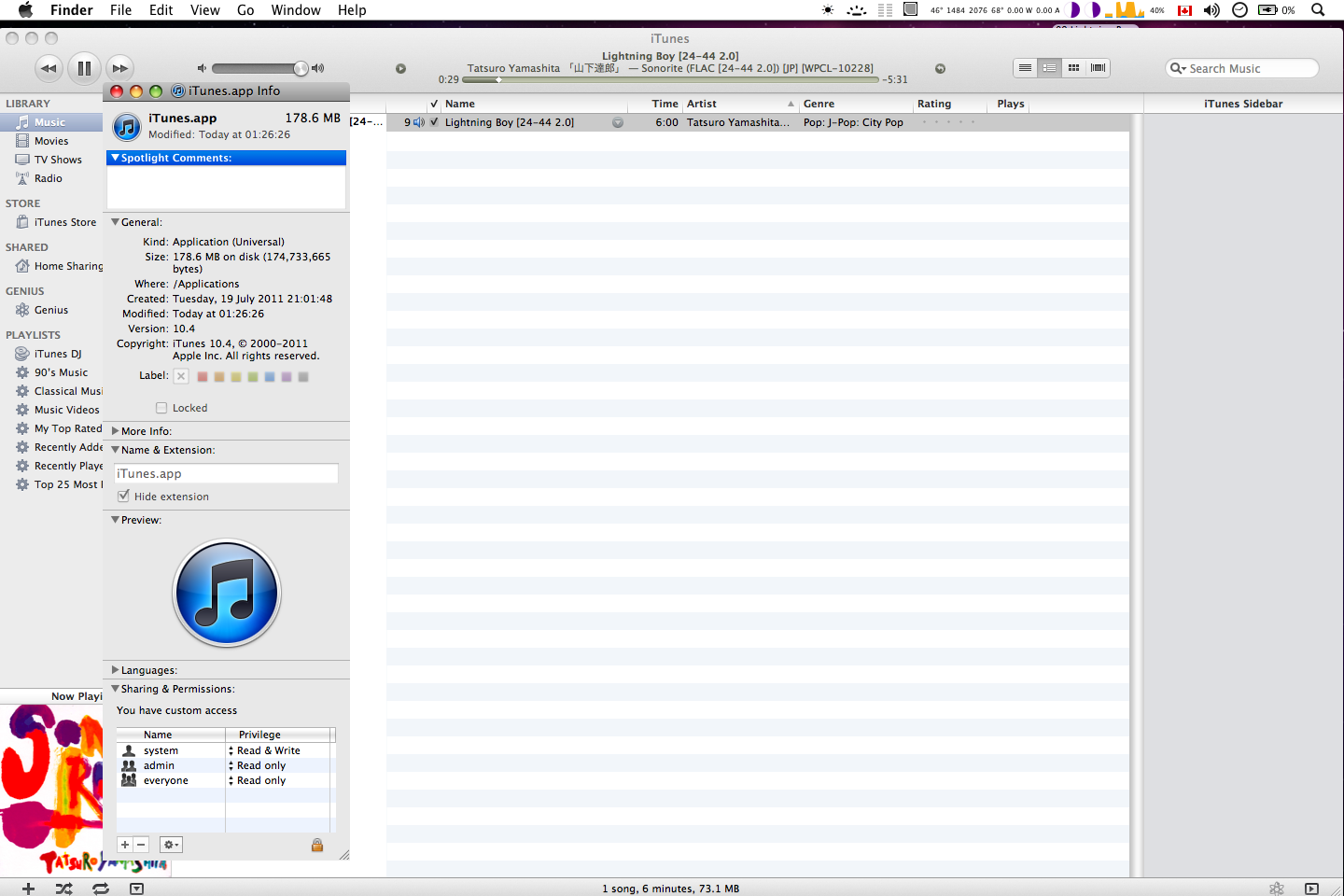Viewport: 1344px width, 896px height.
Task: Toggle the Locked checkbox
Action: coord(161,408)
